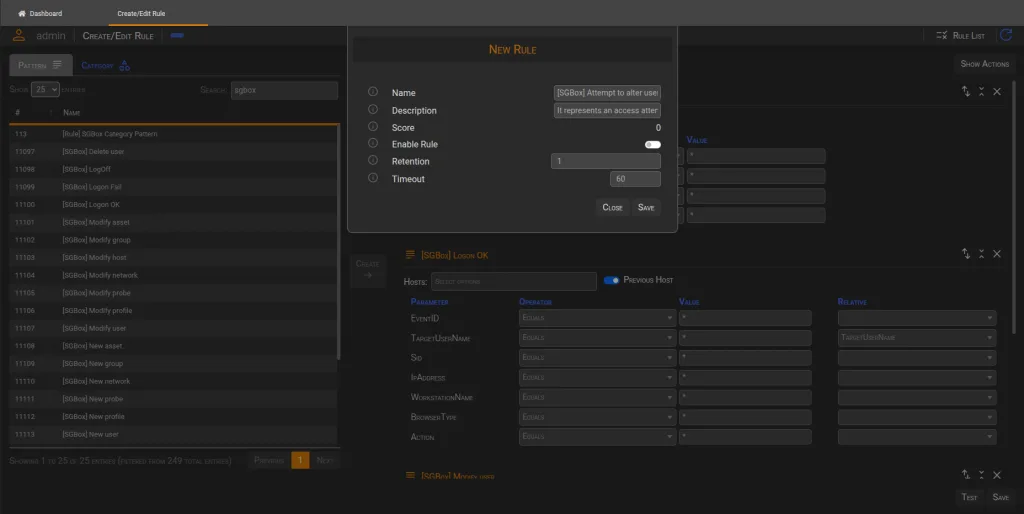
Task: Collapse the Modify user pattern block
Action: pos(981,475)
